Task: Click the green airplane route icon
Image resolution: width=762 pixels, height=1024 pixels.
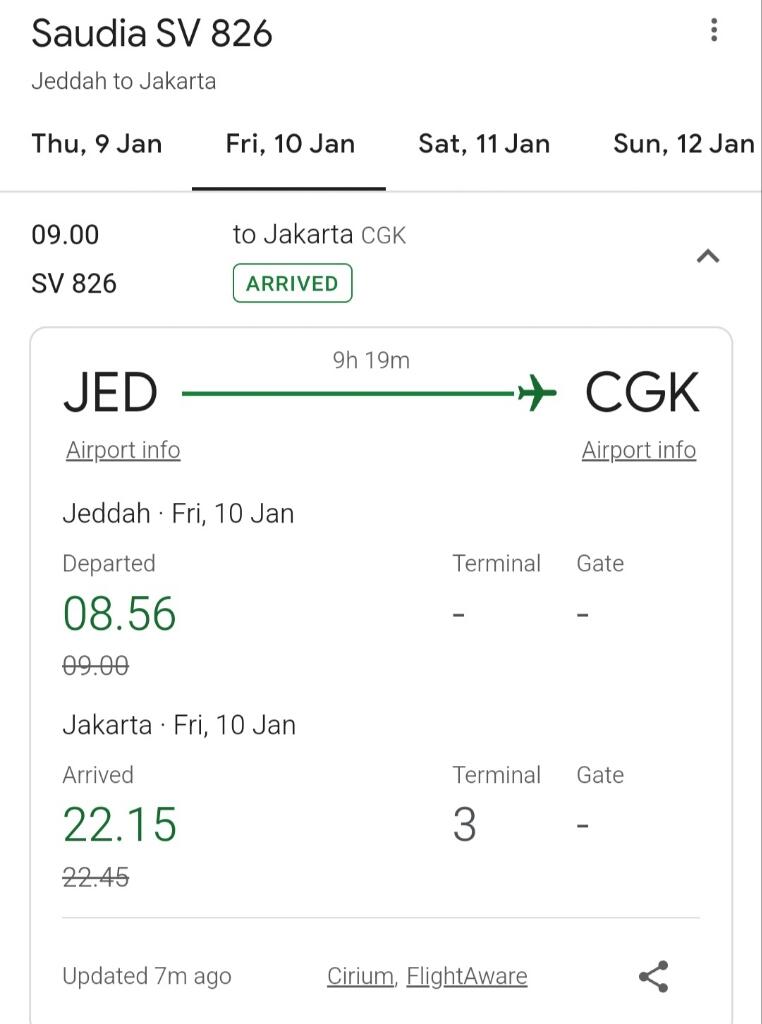Action: point(536,393)
